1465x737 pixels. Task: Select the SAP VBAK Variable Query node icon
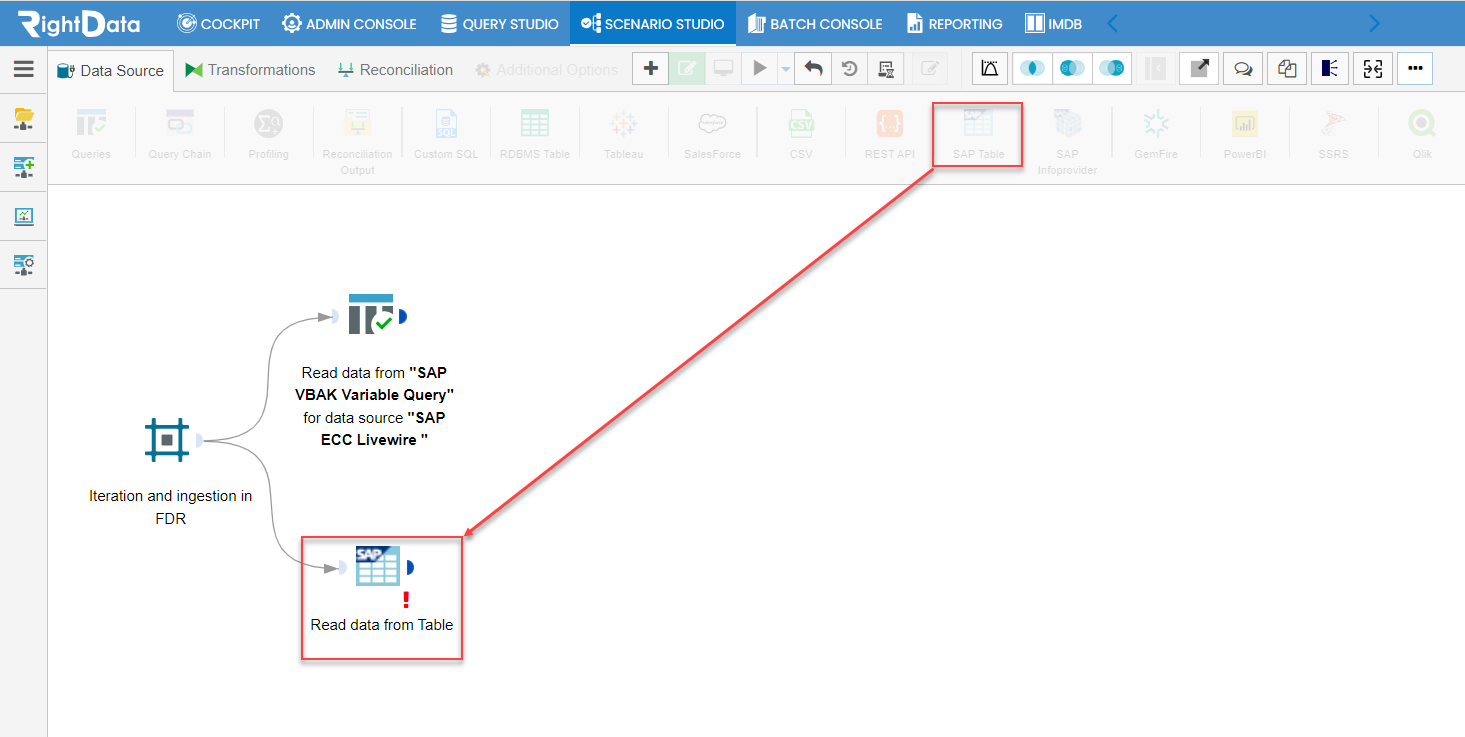tap(371, 315)
